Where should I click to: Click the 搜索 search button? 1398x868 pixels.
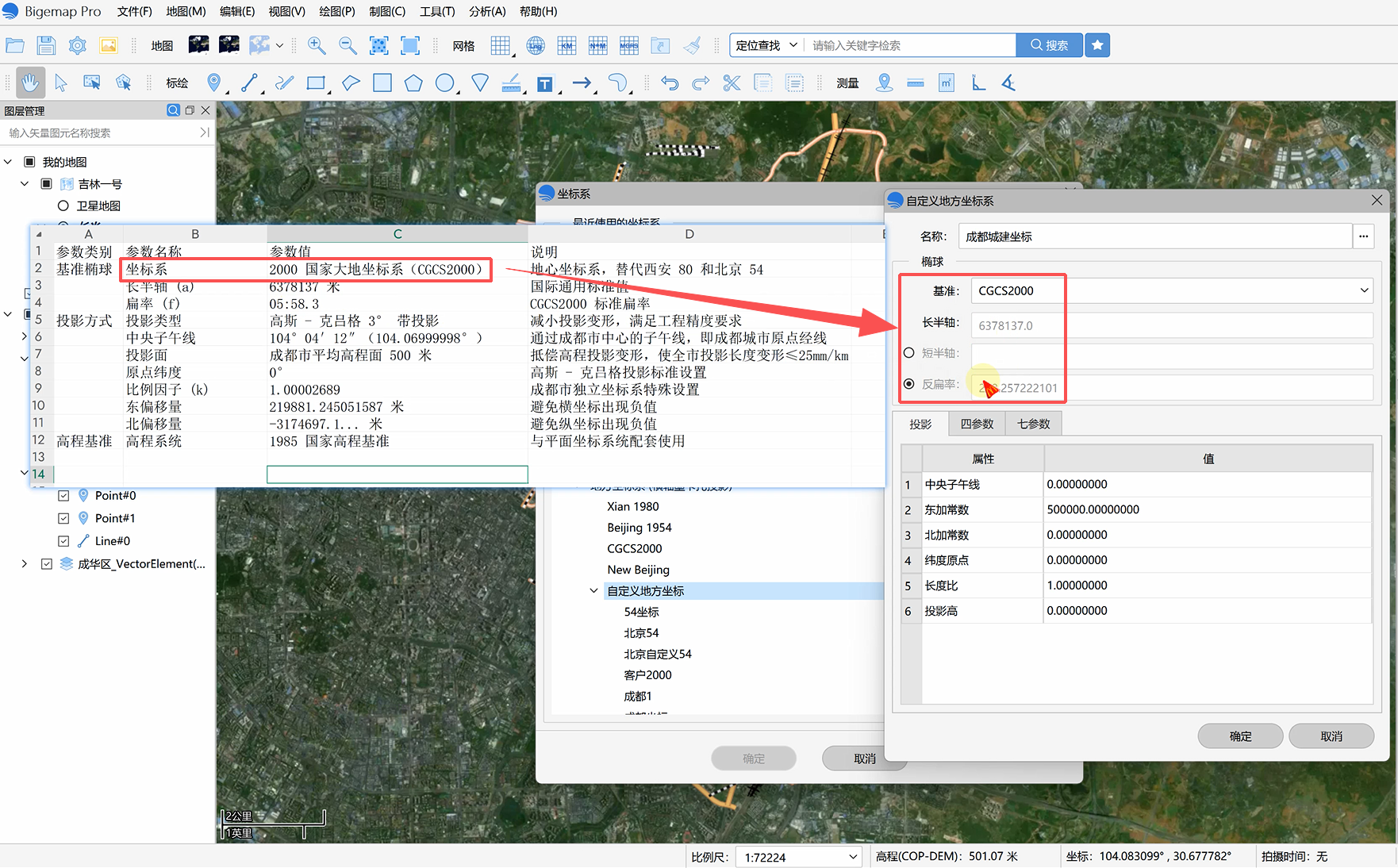point(1049,45)
